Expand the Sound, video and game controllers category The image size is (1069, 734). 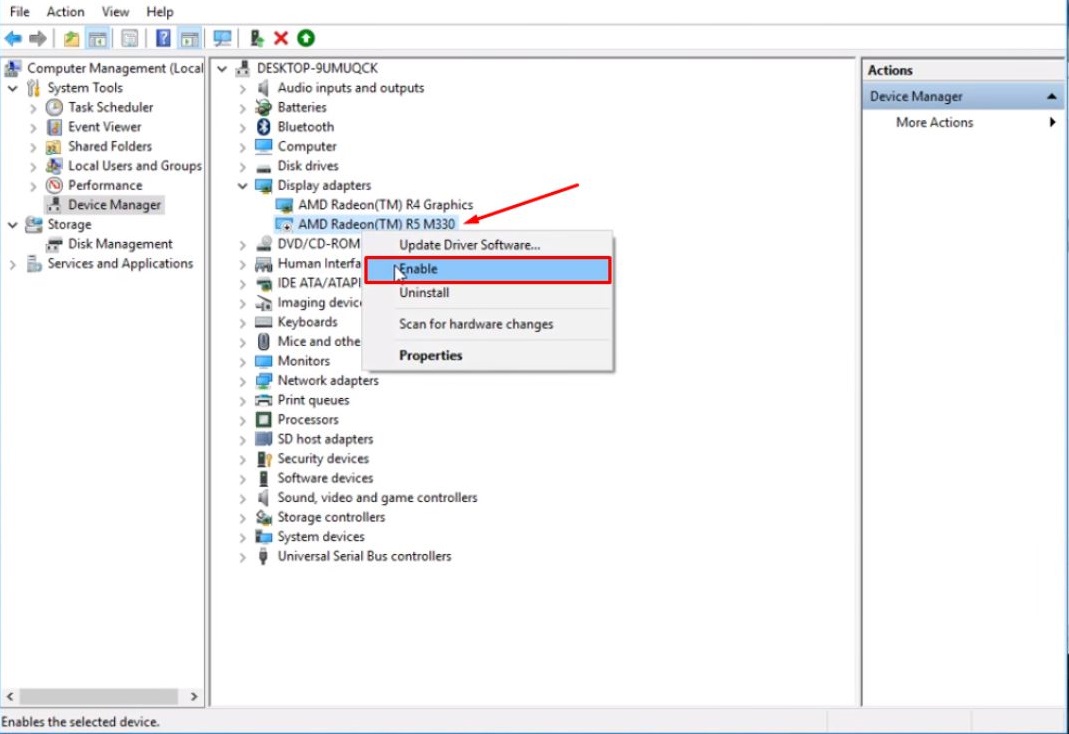pyautogui.click(x=243, y=499)
